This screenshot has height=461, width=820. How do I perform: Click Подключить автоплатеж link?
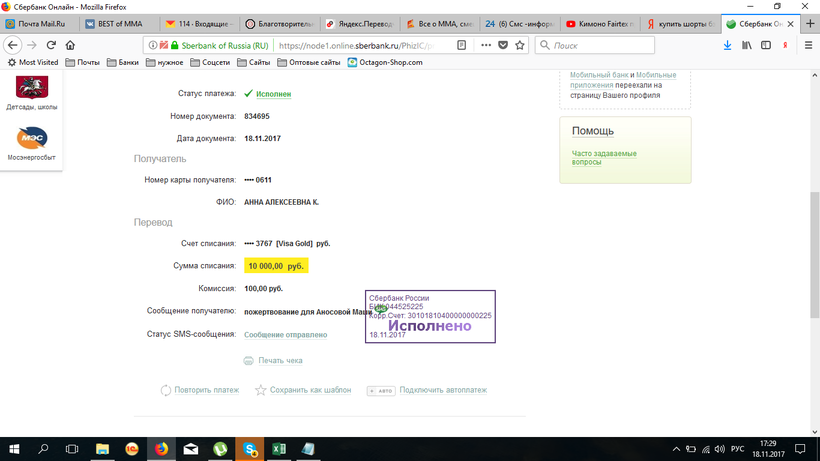(443, 390)
